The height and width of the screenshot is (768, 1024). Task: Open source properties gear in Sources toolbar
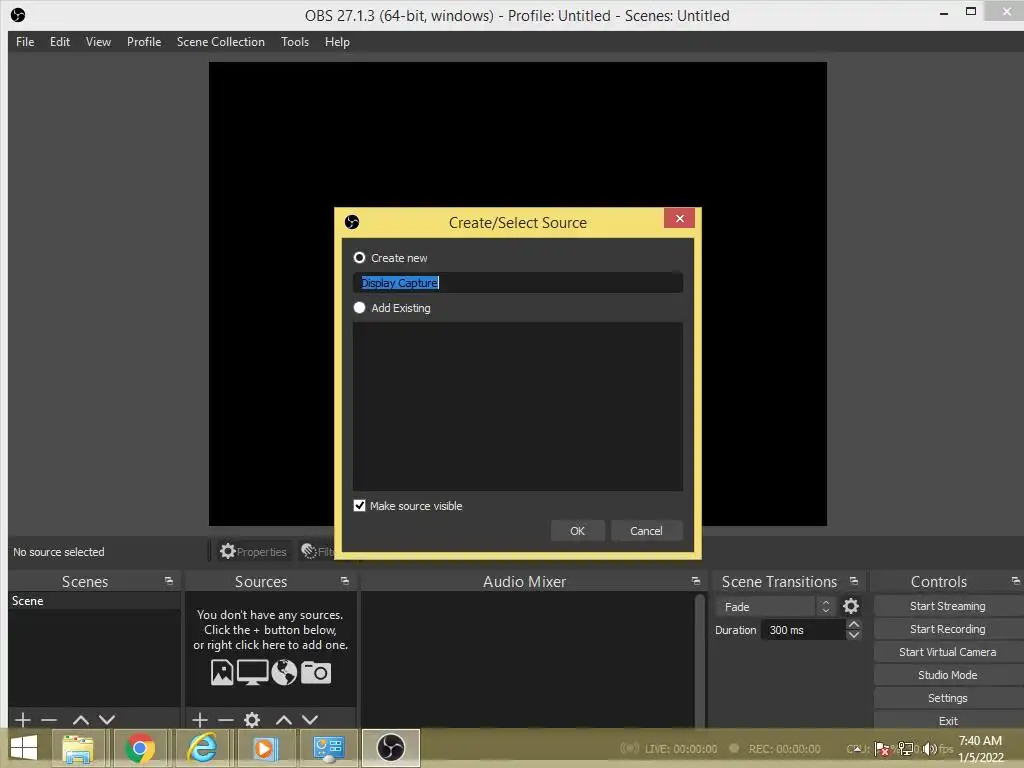pyautogui.click(x=252, y=720)
